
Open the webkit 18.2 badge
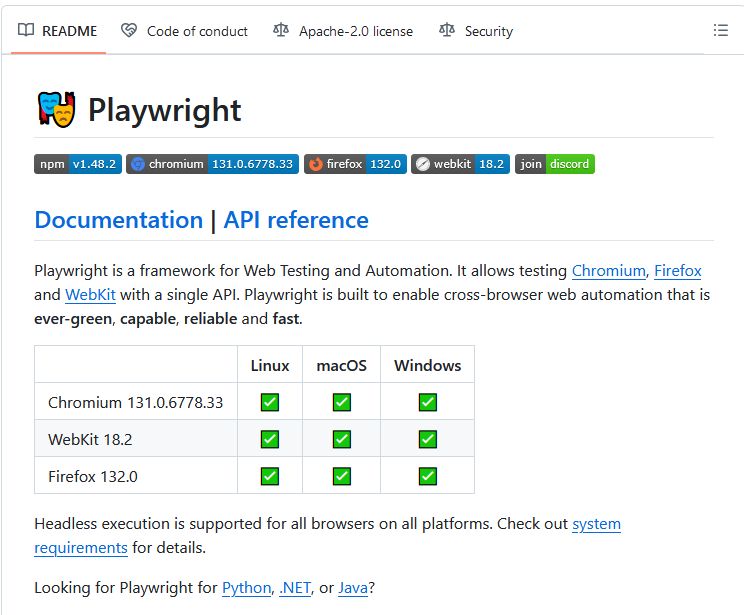point(460,164)
